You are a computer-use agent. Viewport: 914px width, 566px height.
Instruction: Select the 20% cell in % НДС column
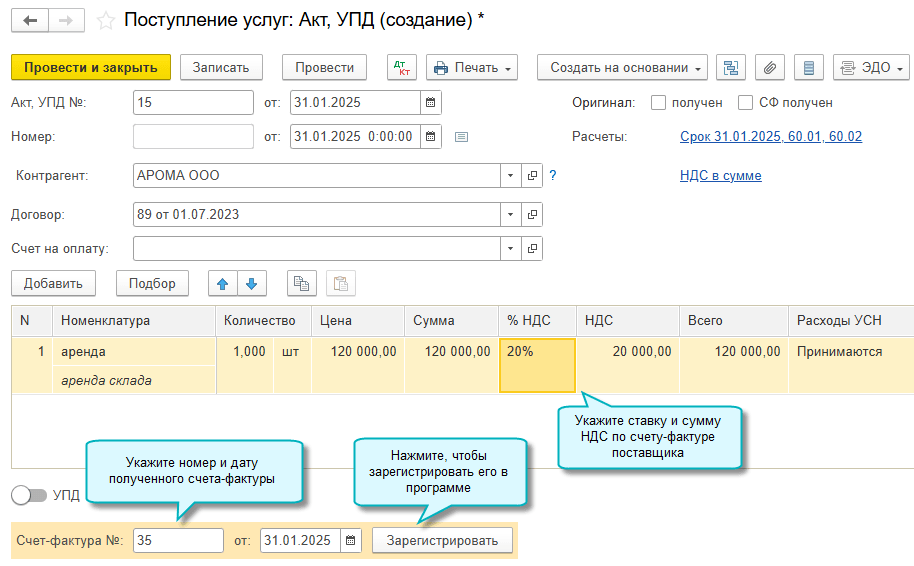537,365
